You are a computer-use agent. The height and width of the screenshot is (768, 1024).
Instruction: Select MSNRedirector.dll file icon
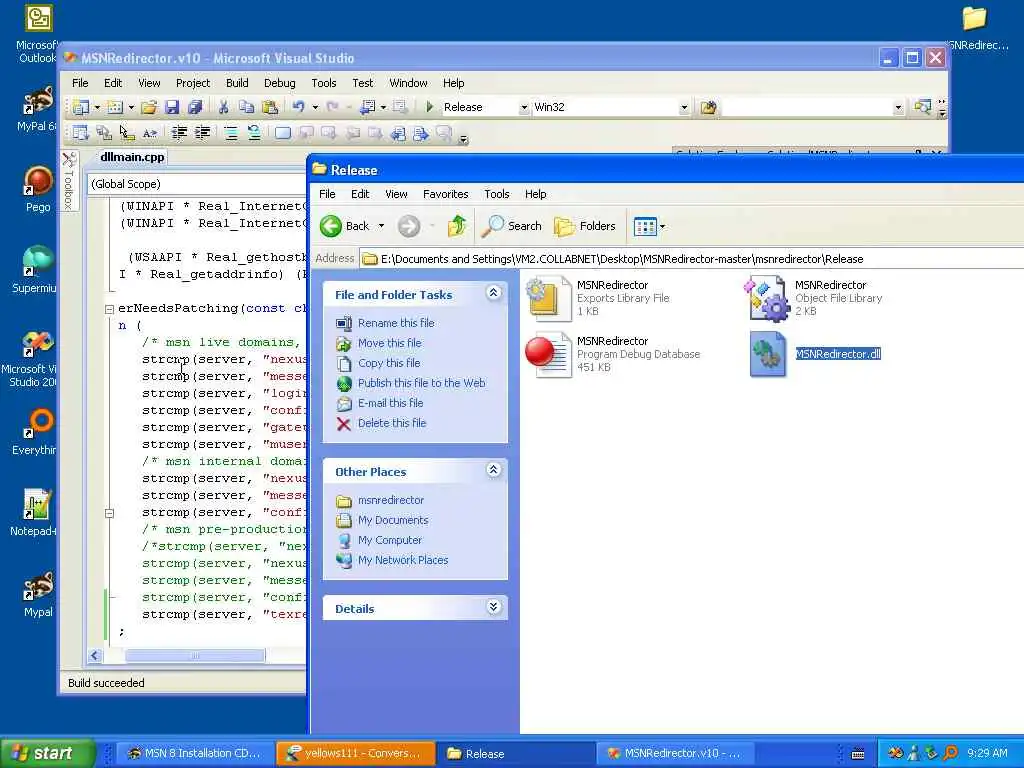click(x=767, y=354)
